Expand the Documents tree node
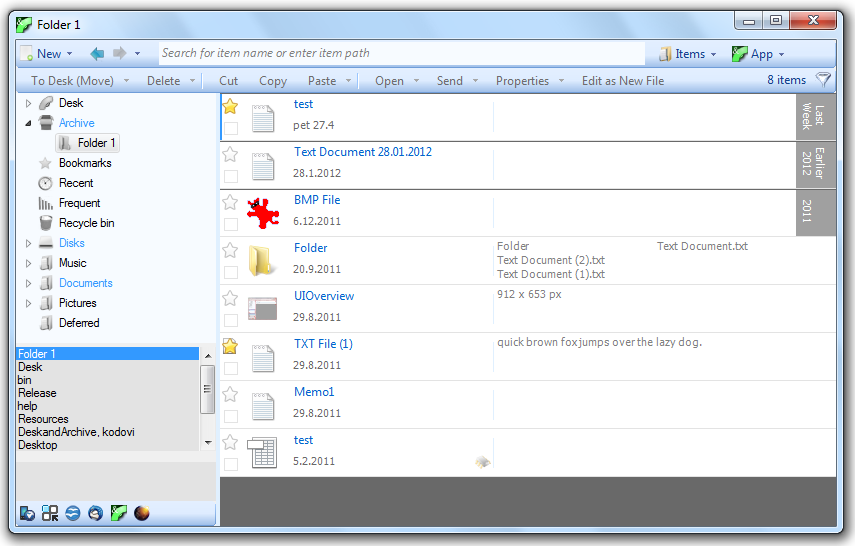 click(x=28, y=283)
